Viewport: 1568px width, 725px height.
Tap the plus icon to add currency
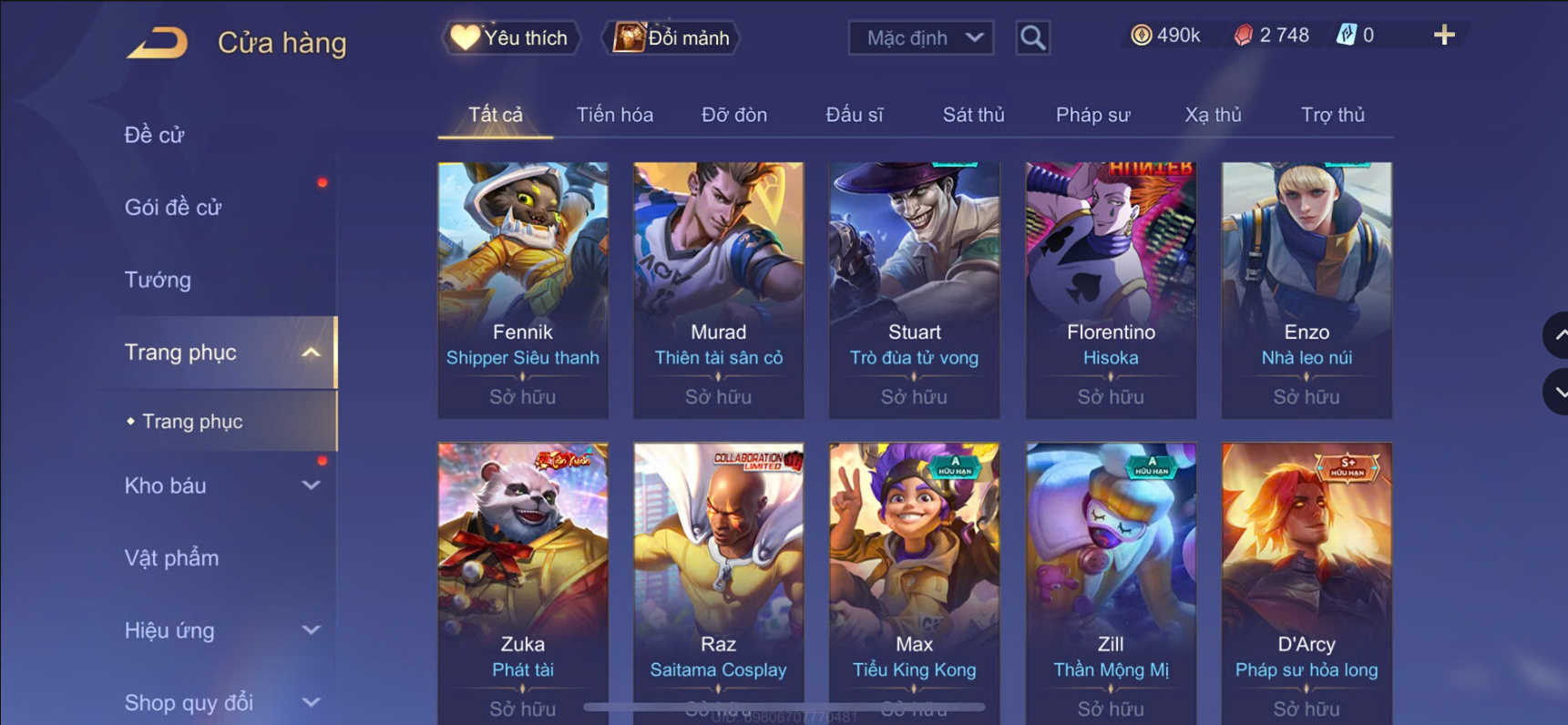[x=1444, y=36]
